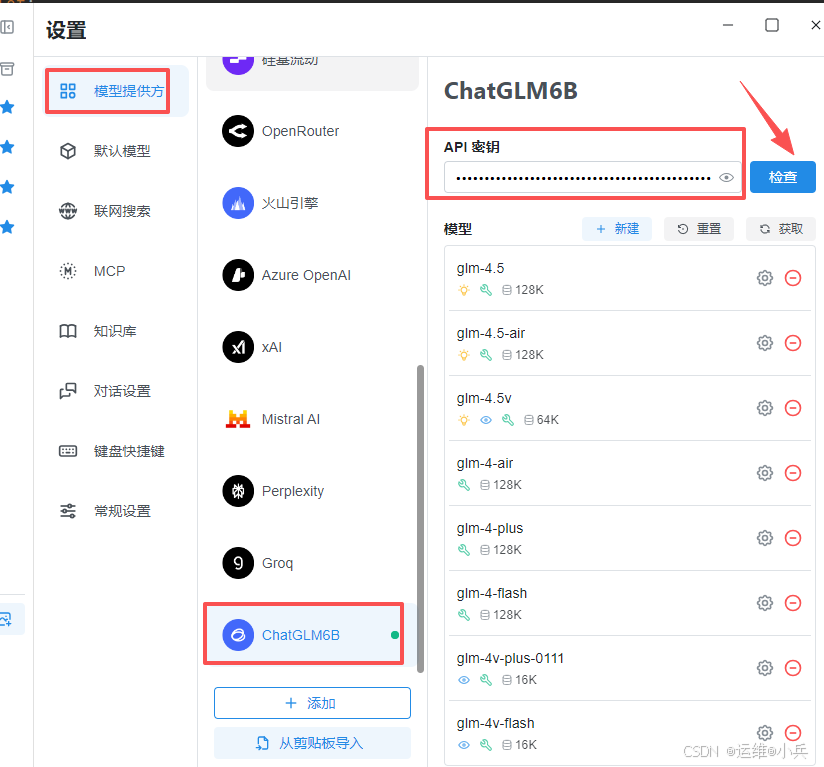Screen dimensions: 824x767
Task: Remove glm-4-plus with the minus button
Action: [794, 538]
